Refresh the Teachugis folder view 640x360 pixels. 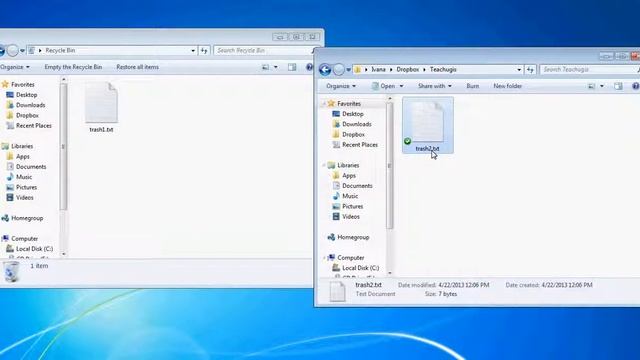coord(530,70)
